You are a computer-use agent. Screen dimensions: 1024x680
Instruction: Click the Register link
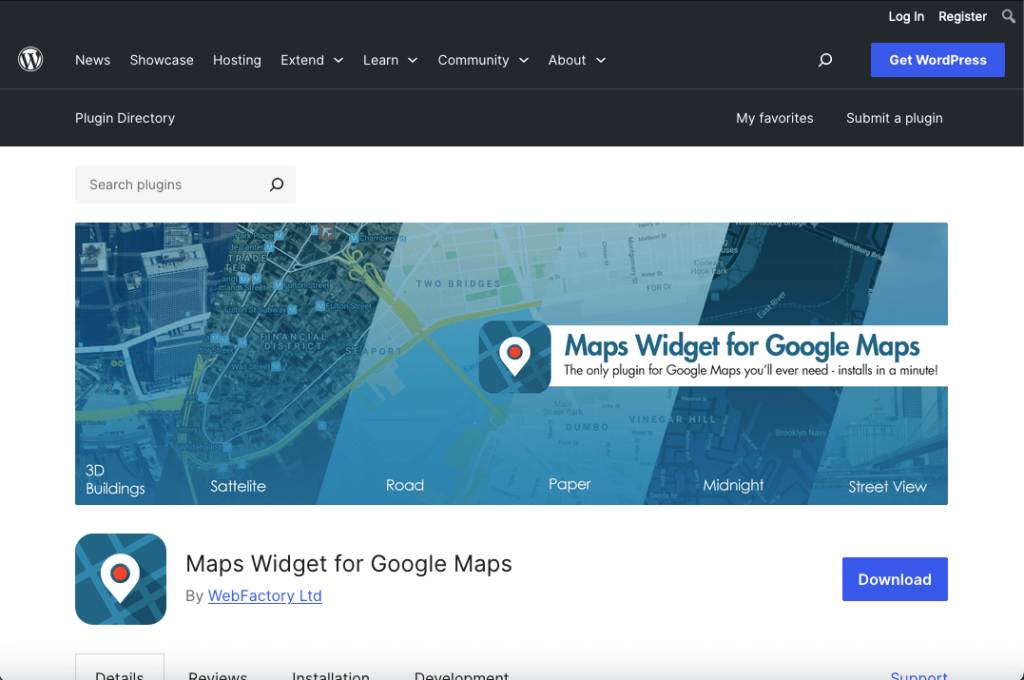pos(962,16)
